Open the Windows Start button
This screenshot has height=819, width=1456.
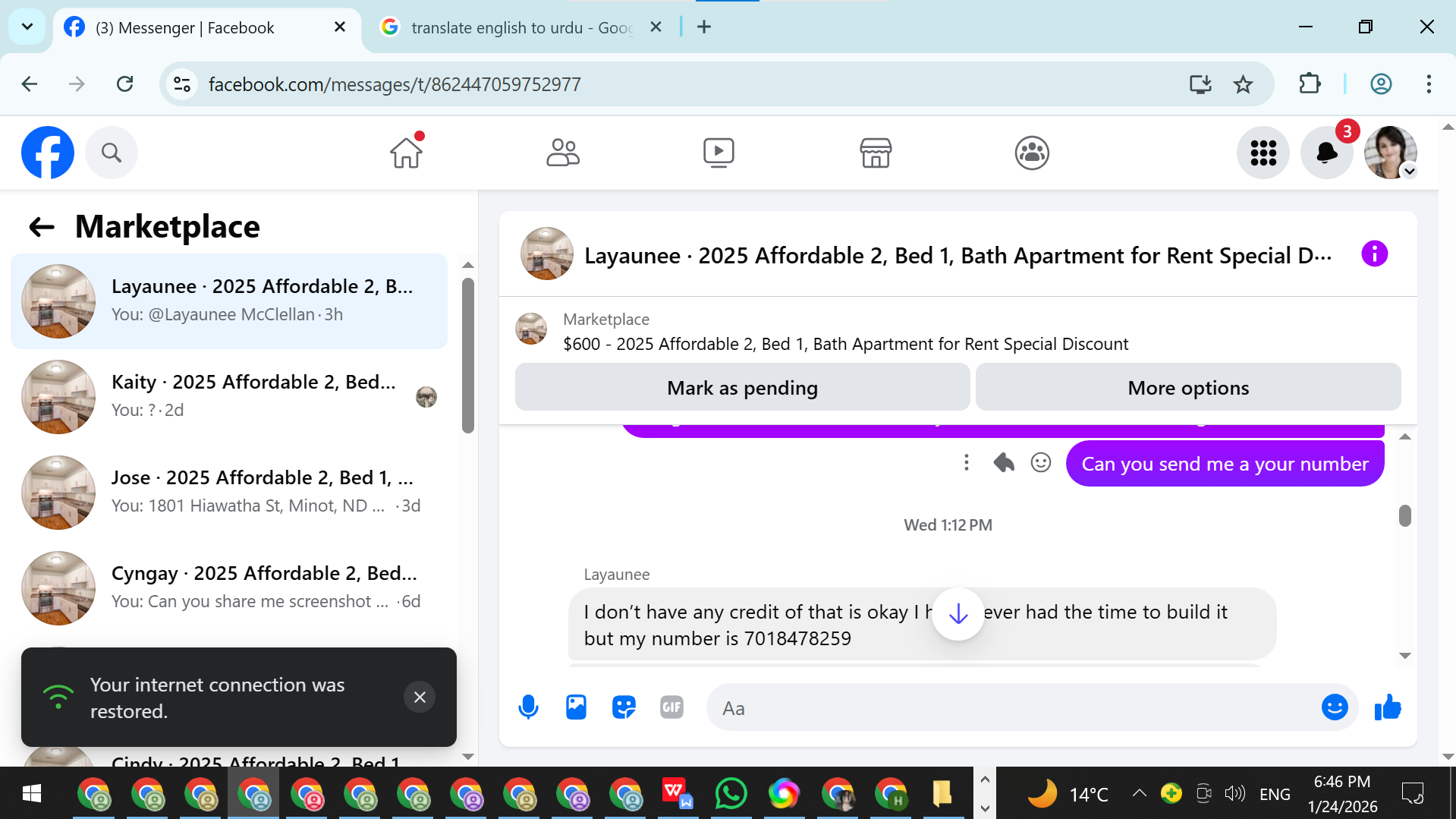[31, 794]
